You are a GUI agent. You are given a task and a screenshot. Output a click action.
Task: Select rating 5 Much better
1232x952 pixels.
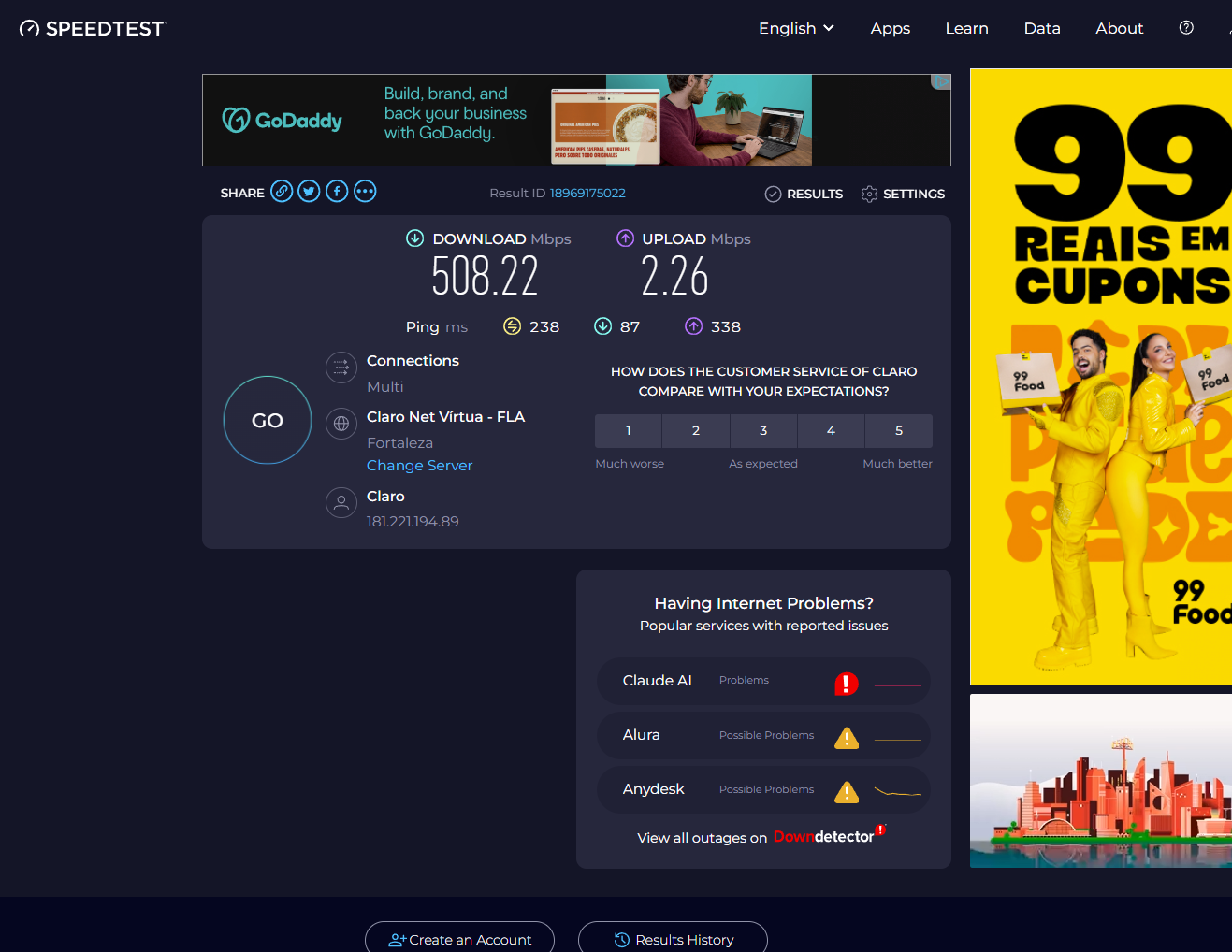898,431
